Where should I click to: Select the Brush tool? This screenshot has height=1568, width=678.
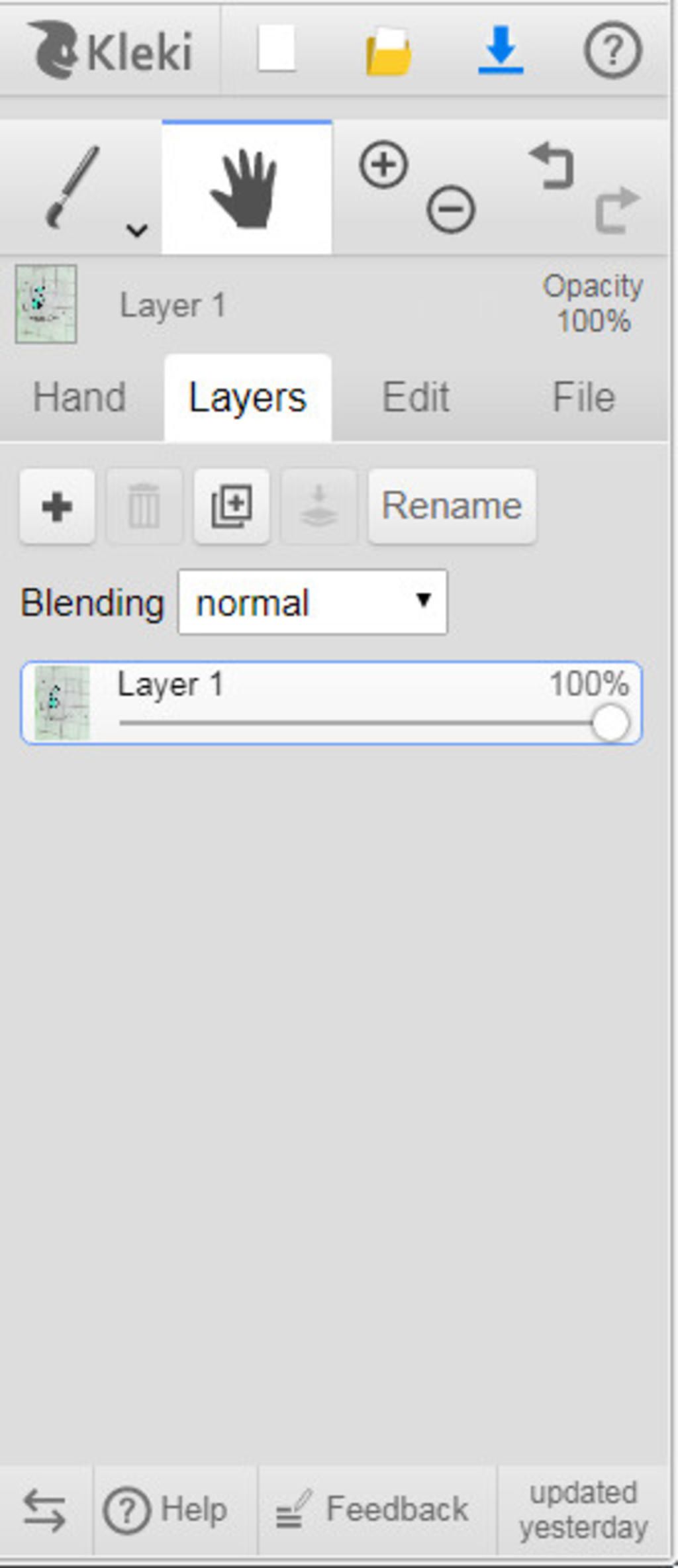pos(72,187)
